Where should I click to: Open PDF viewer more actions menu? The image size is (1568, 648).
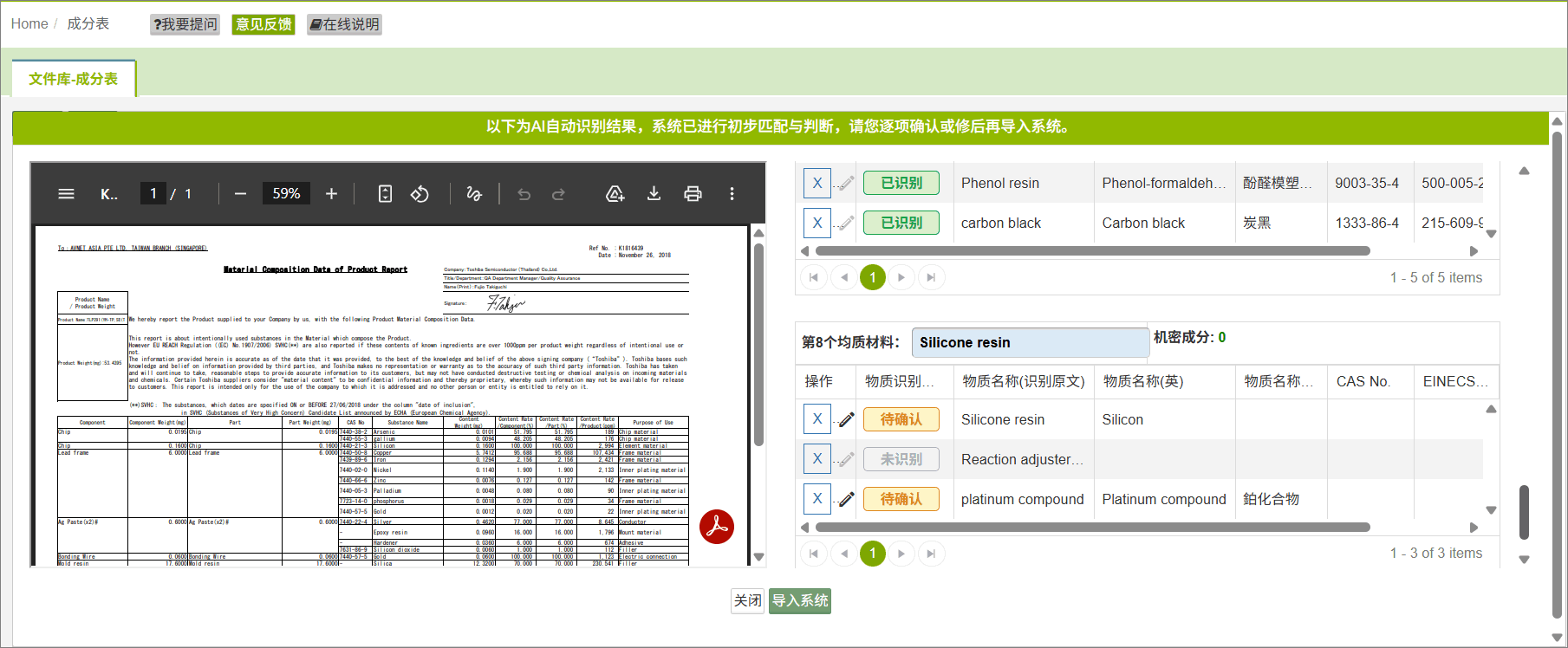tap(732, 194)
